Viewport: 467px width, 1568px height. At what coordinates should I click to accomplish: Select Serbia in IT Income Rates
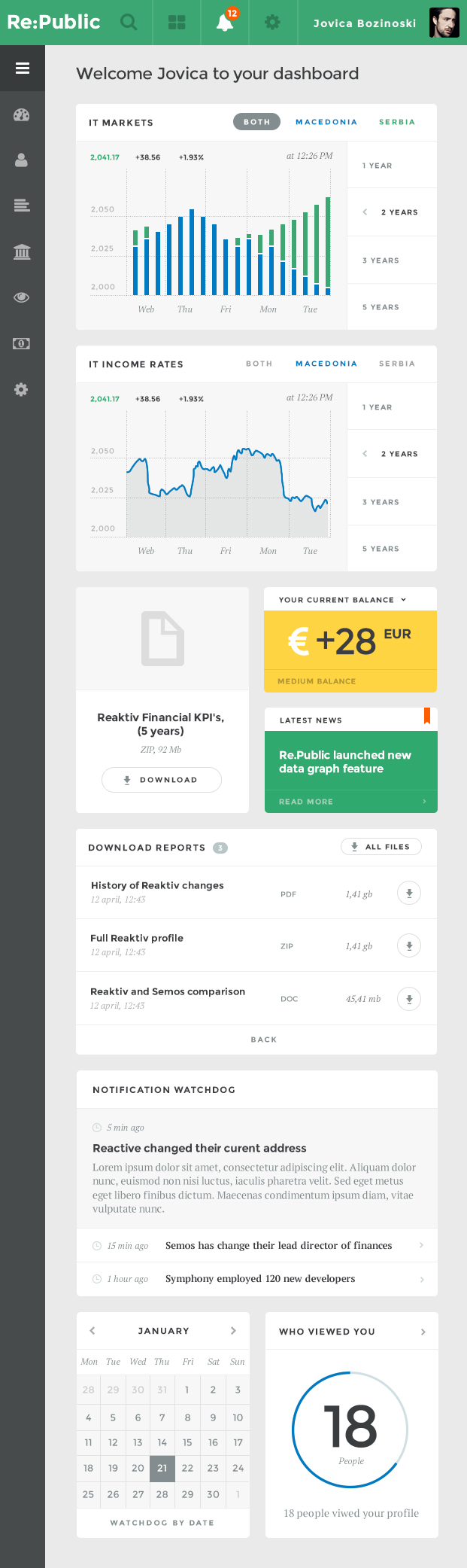pos(397,364)
